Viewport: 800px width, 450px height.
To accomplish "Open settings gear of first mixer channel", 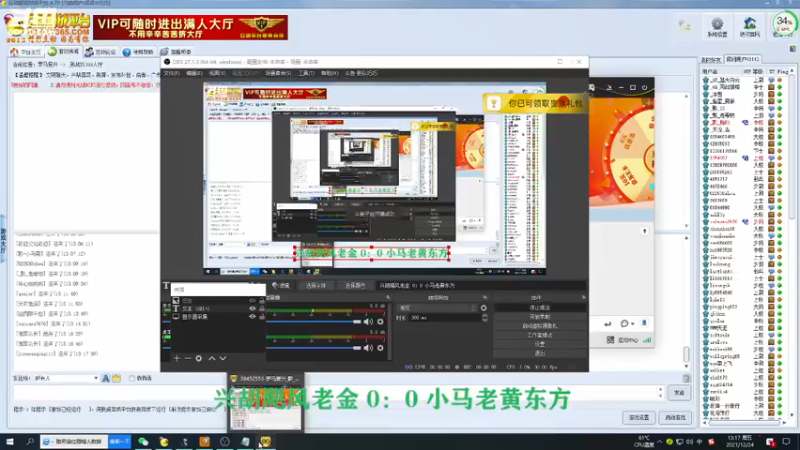I will click(x=380, y=322).
